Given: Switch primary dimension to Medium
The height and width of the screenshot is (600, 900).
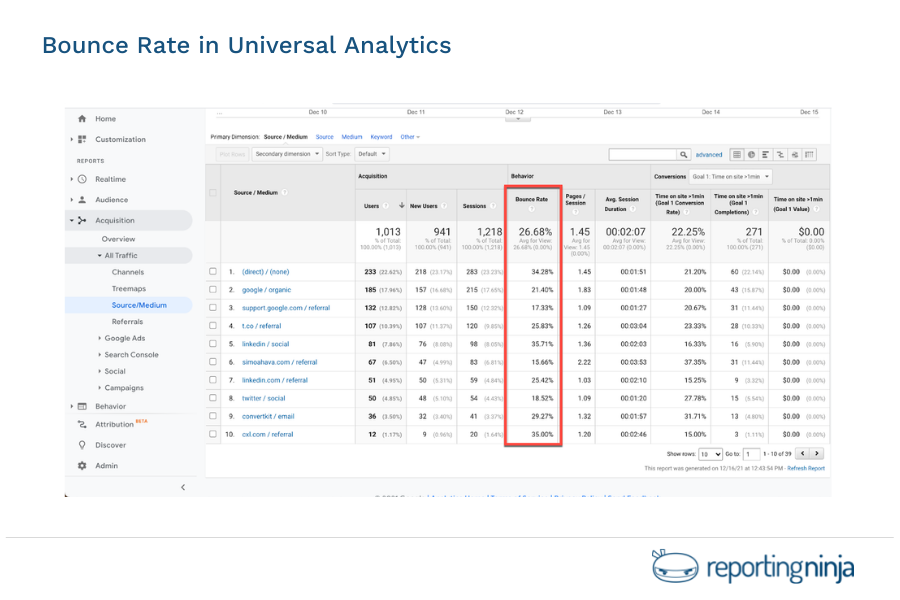Looking at the screenshot, I should (x=350, y=139).
